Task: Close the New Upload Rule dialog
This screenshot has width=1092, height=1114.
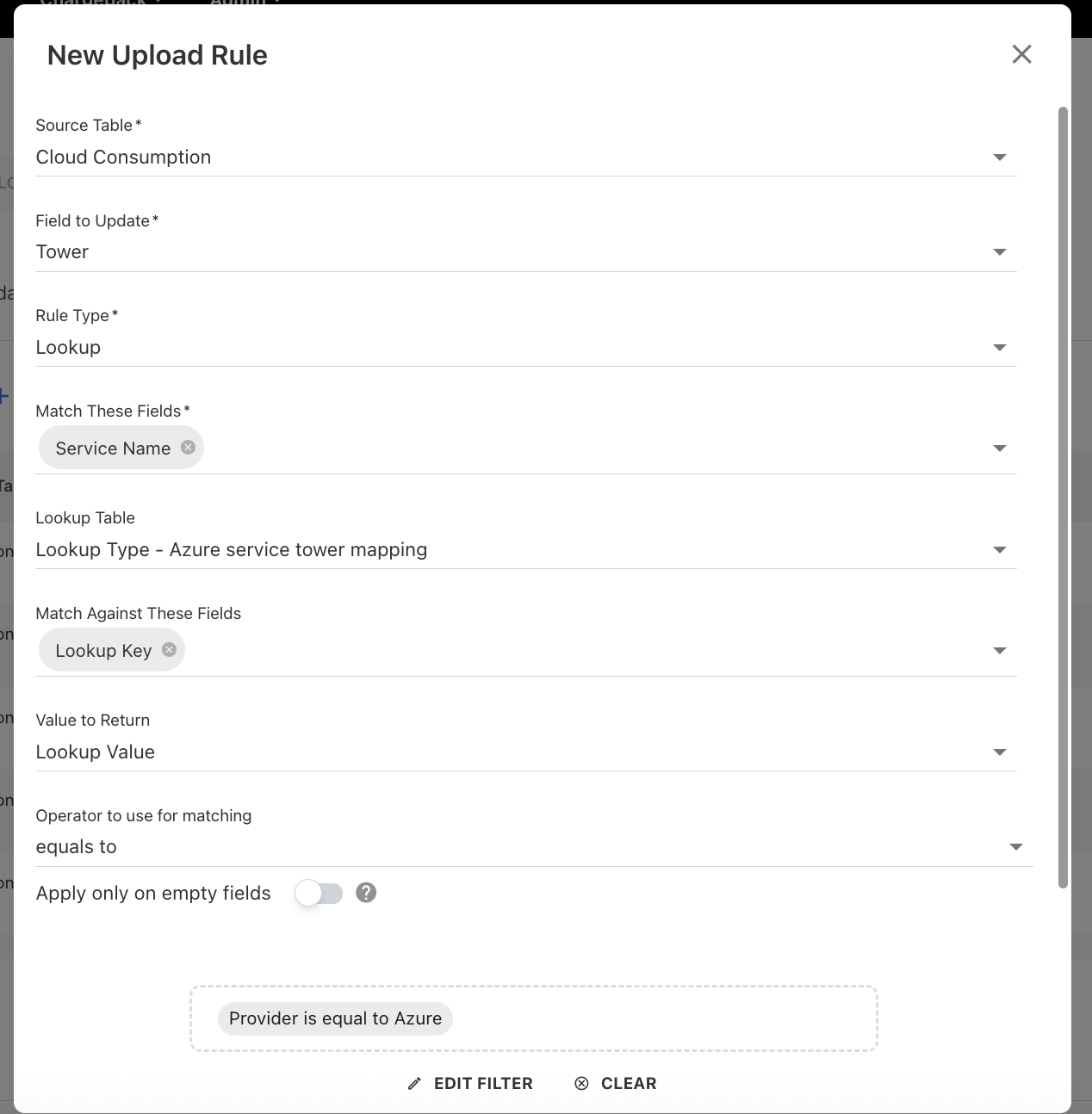Action: click(1021, 54)
